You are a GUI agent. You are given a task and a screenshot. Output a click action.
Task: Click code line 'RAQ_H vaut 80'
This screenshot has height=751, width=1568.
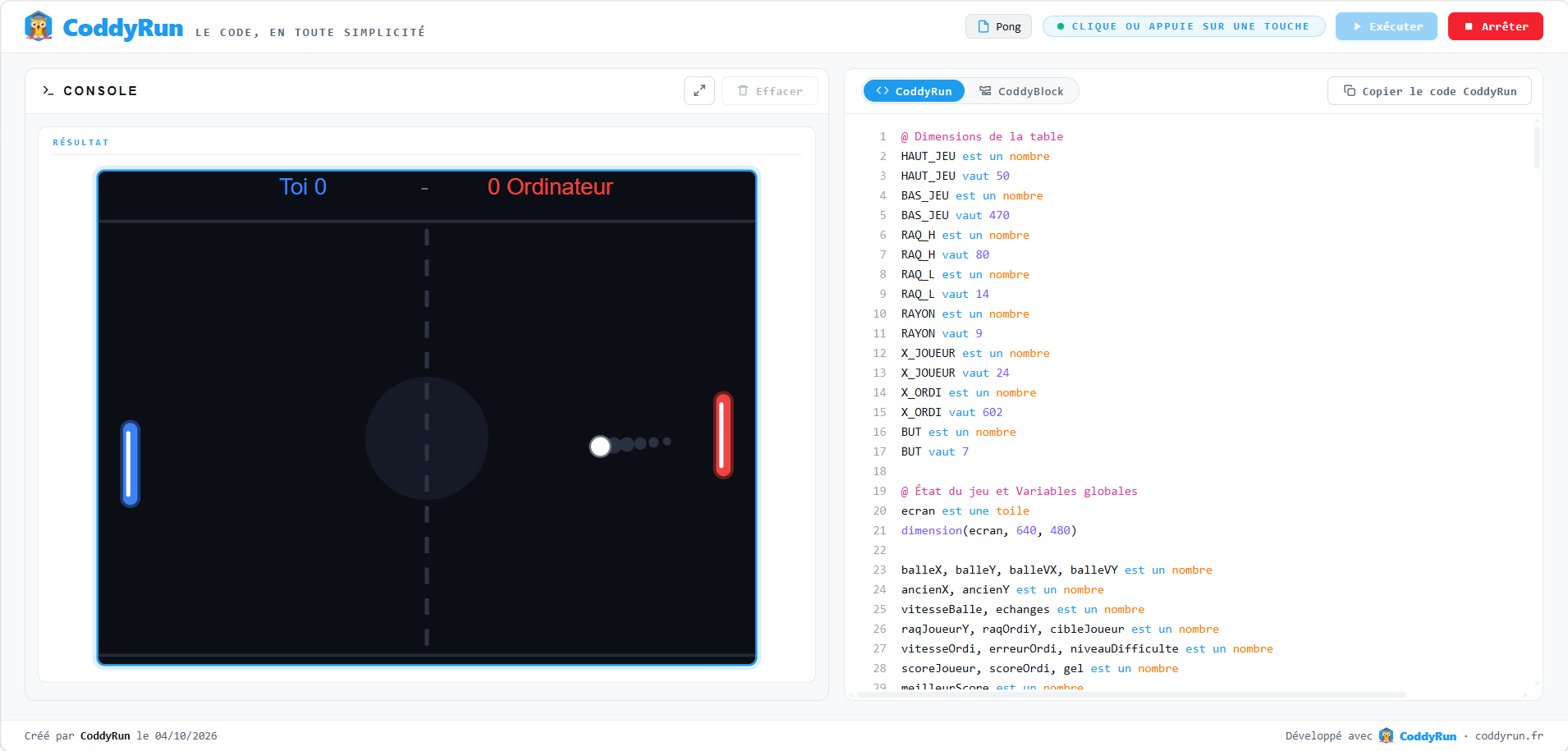coord(945,254)
